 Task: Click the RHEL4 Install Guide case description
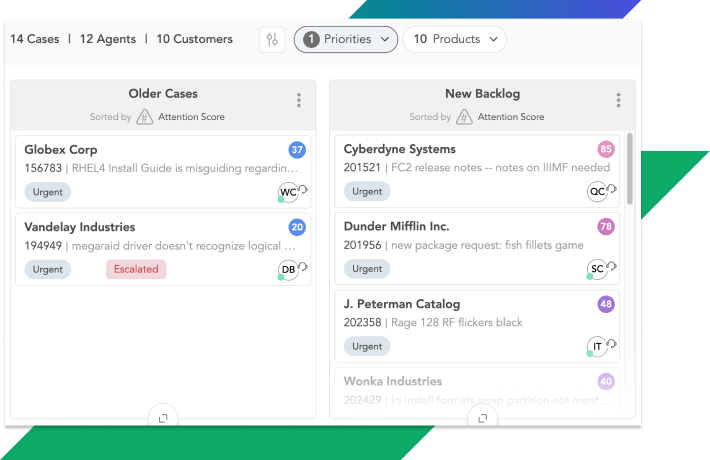click(x=185, y=168)
